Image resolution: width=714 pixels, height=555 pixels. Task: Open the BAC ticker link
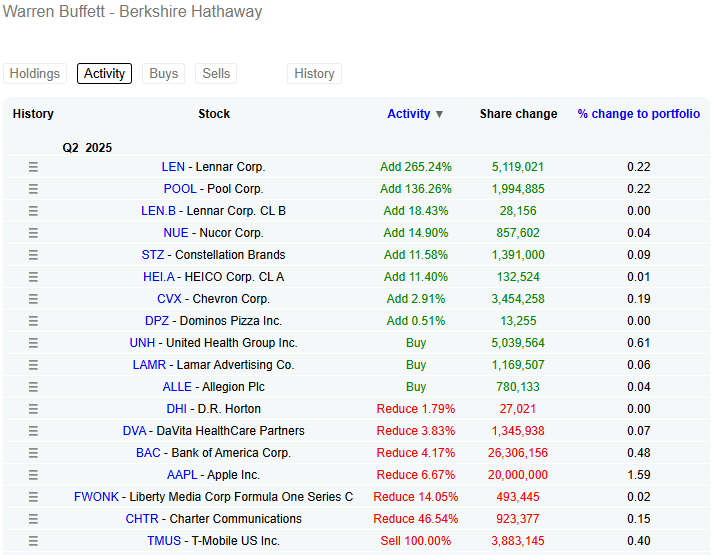pos(148,453)
